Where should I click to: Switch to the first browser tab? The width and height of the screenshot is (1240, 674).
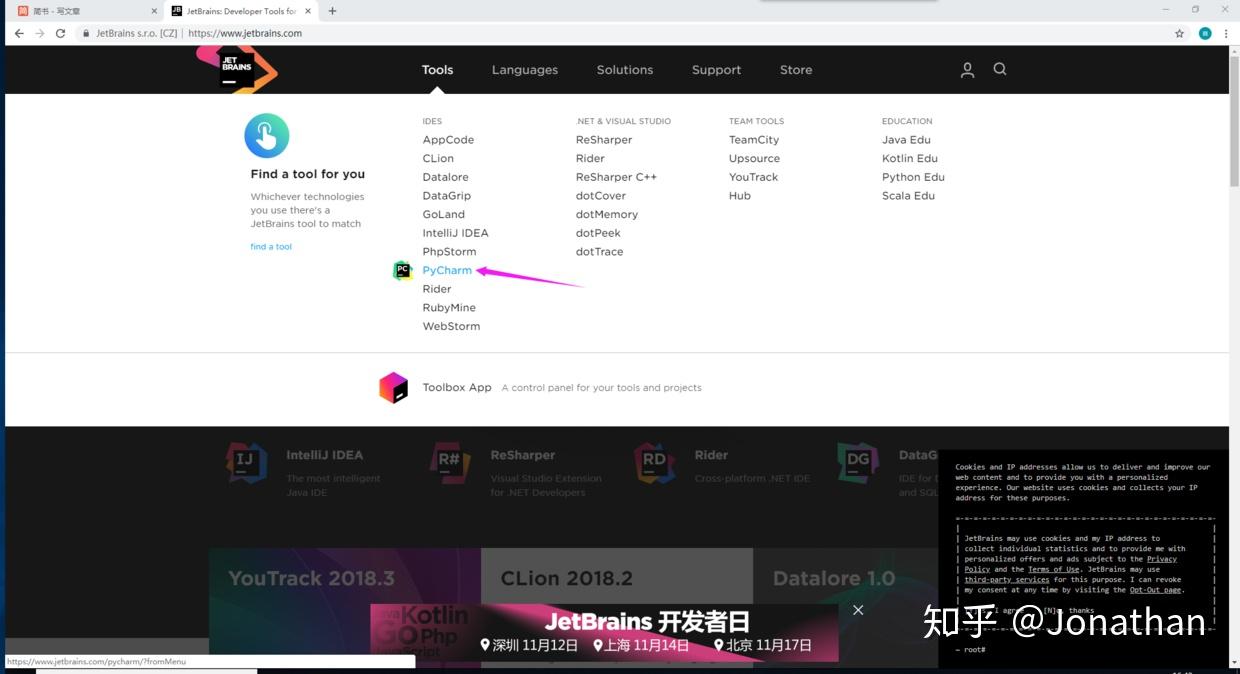click(x=84, y=11)
